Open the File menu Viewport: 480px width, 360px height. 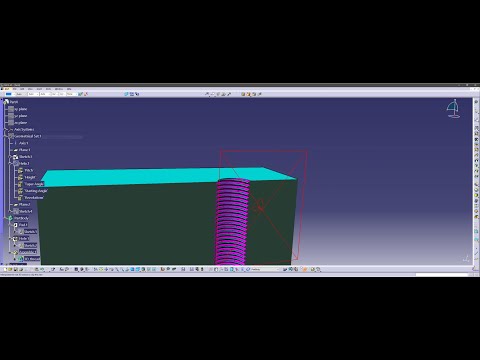(x=14, y=89)
